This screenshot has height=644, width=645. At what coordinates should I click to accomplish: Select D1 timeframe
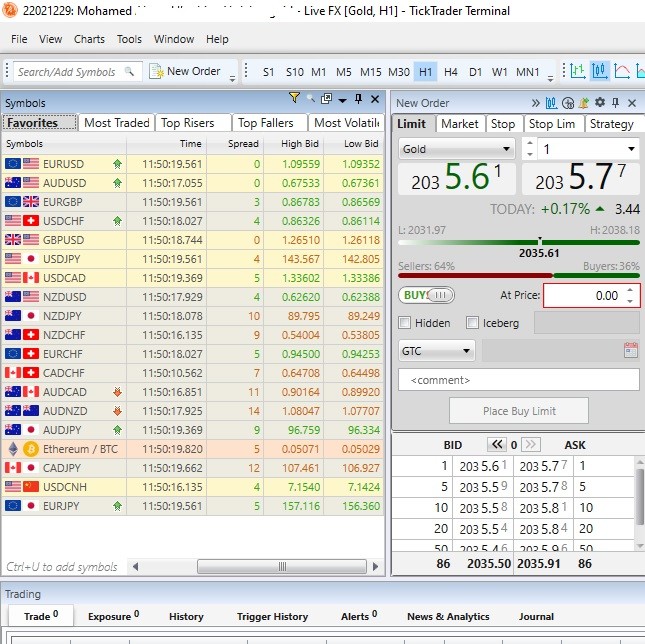pos(475,72)
